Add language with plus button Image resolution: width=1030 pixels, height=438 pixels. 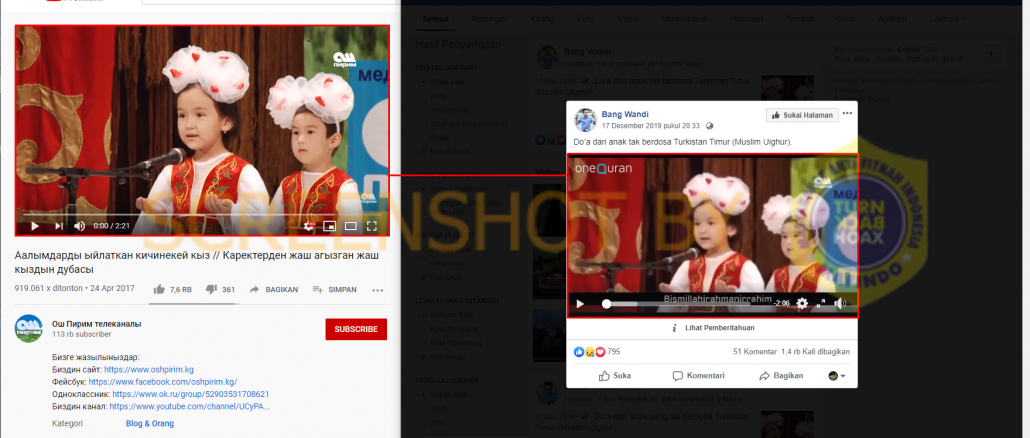pos(991,53)
